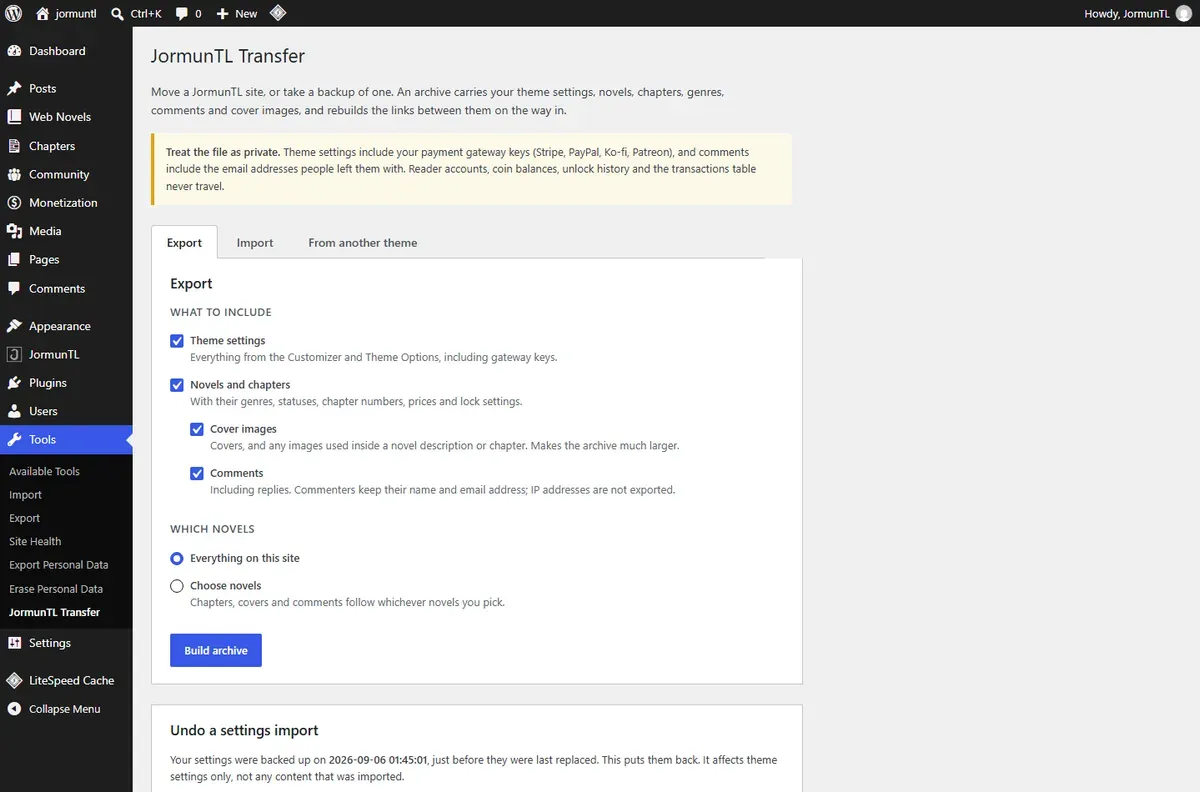Viewport: 1200px width, 792px height.
Task: Click the Cover images label text
Action: [x=243, y=429]
